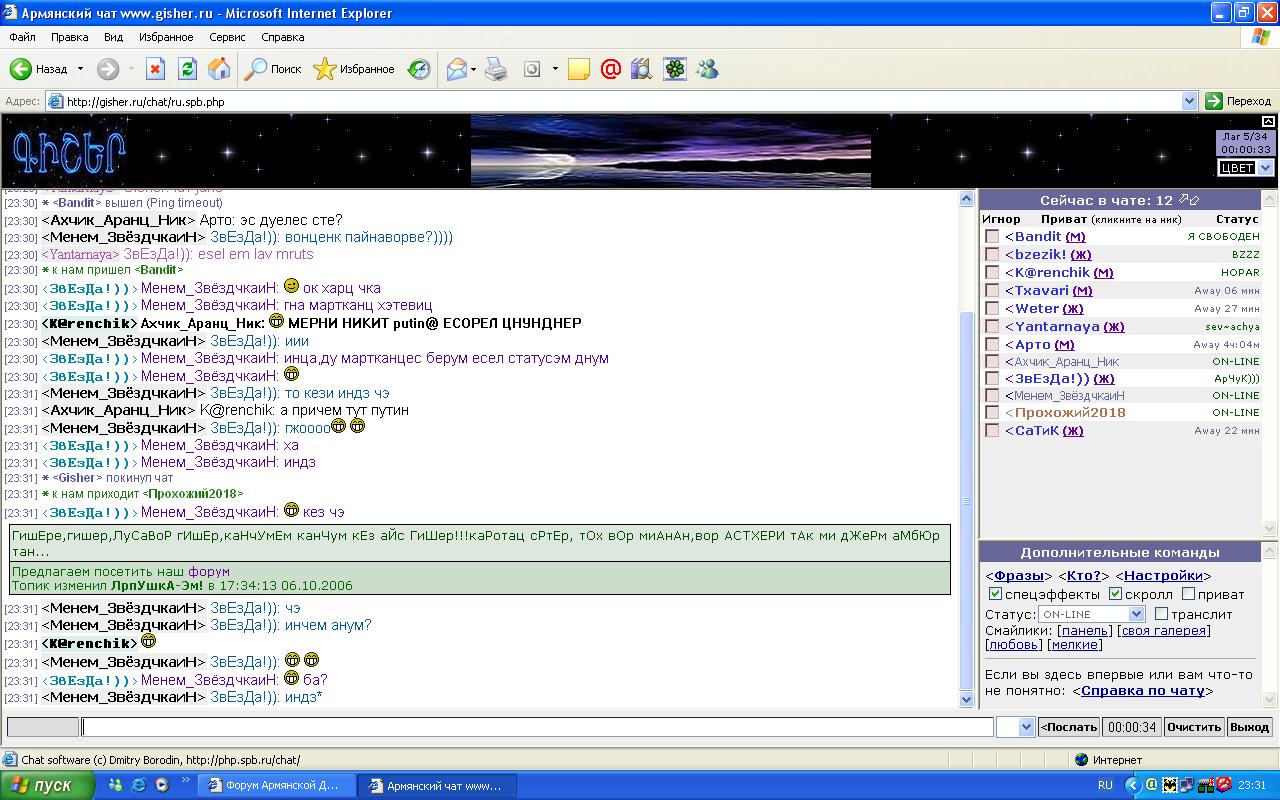1280x800 pixels.
Task: Click the Stop loading icon
Action: coord(155,69)
